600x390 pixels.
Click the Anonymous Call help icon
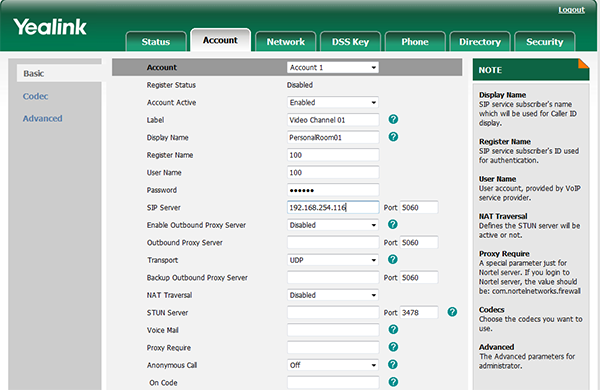(x=393, y=364)
